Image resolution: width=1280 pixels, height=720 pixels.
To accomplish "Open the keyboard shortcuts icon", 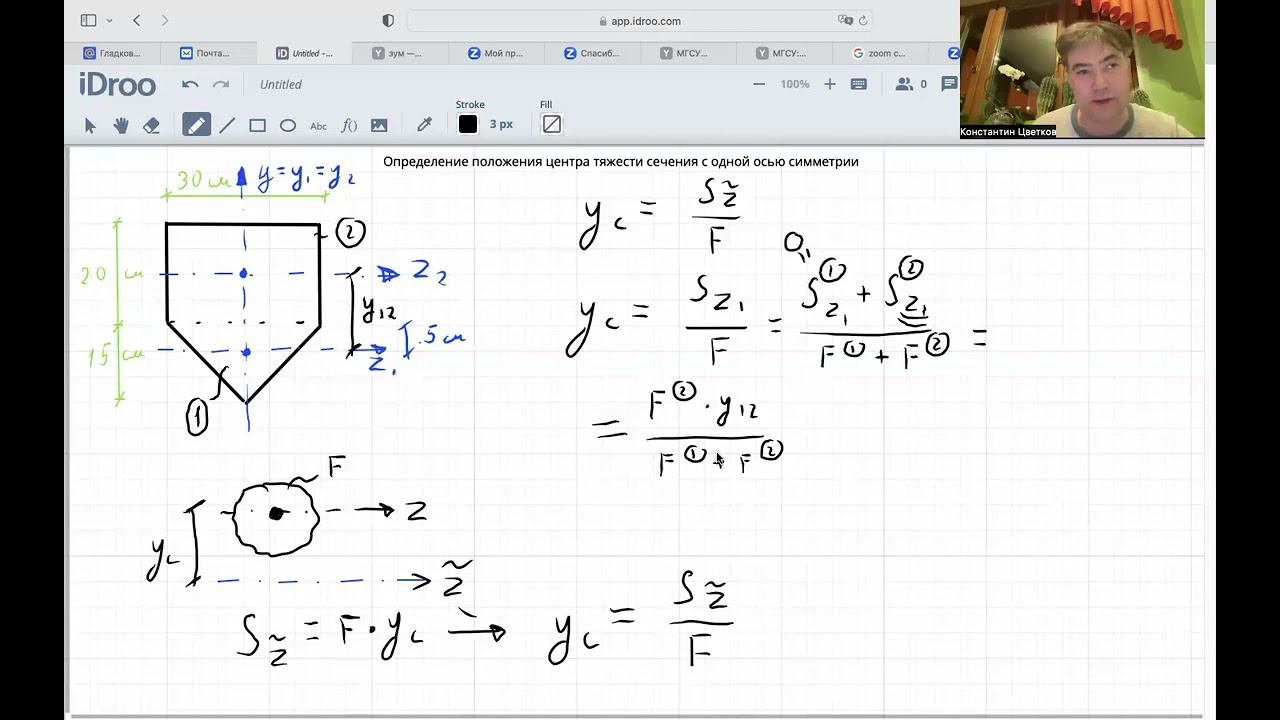I will tap(858, 84).
